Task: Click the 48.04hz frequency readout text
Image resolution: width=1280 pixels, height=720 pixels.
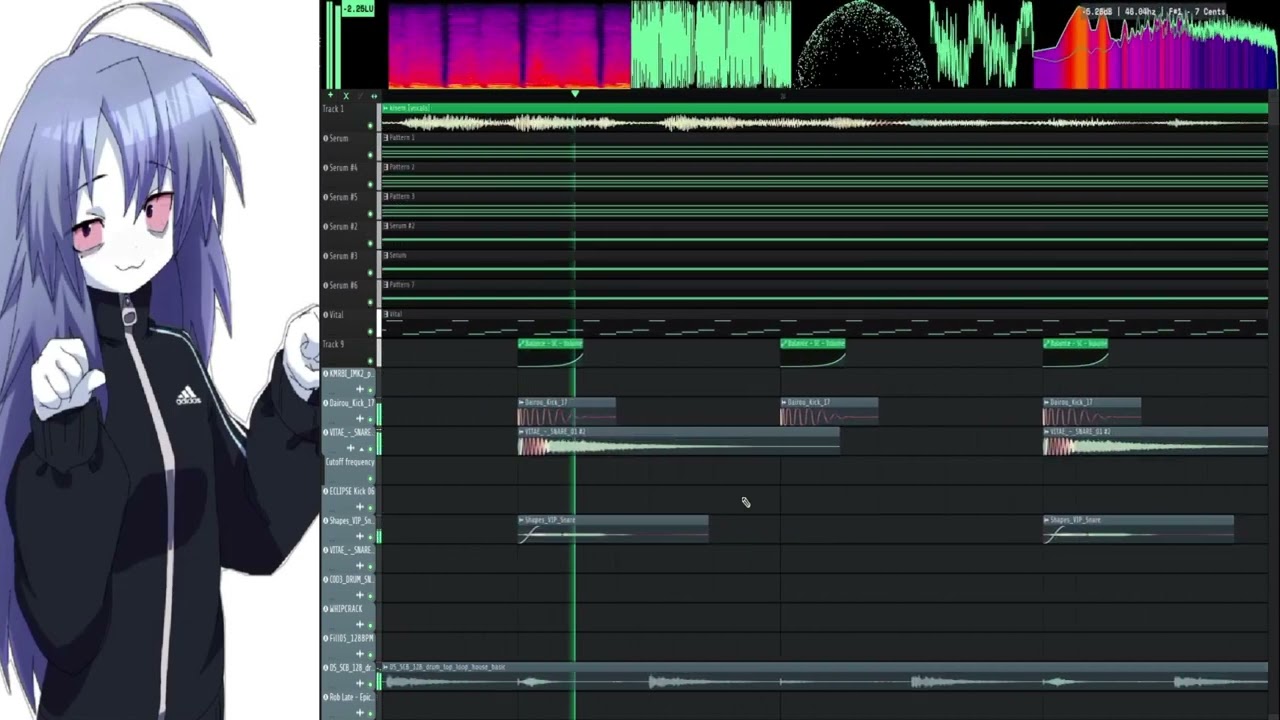Action: (1140, 12)
